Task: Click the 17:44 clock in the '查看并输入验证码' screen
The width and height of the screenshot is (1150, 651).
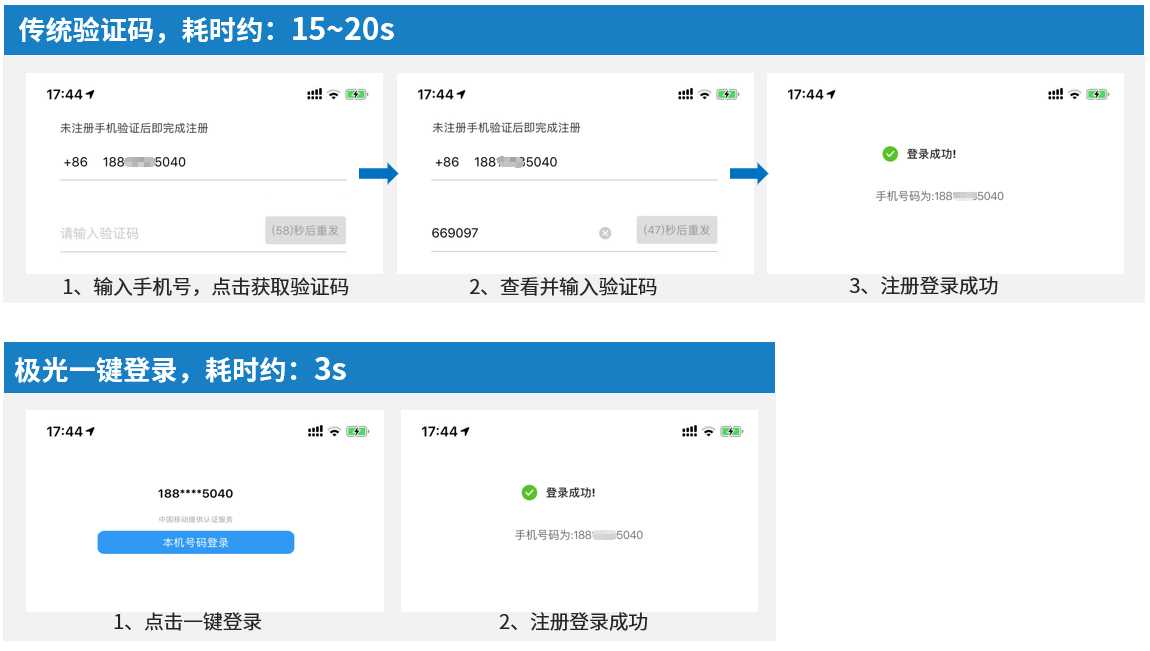Action: click(x=436, y=95)
